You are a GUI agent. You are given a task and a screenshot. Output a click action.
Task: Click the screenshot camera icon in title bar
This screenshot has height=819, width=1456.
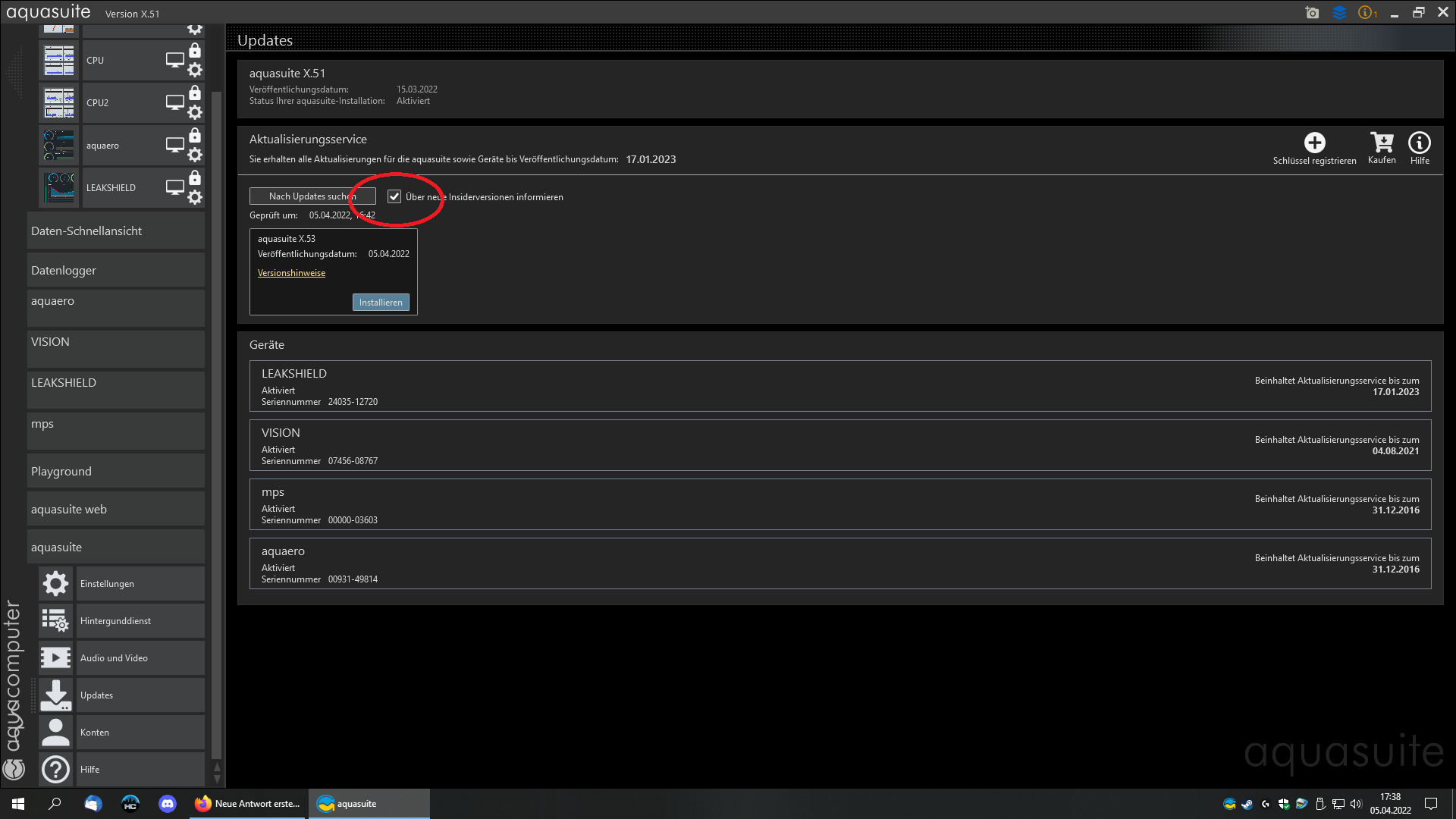(1312, 13)
